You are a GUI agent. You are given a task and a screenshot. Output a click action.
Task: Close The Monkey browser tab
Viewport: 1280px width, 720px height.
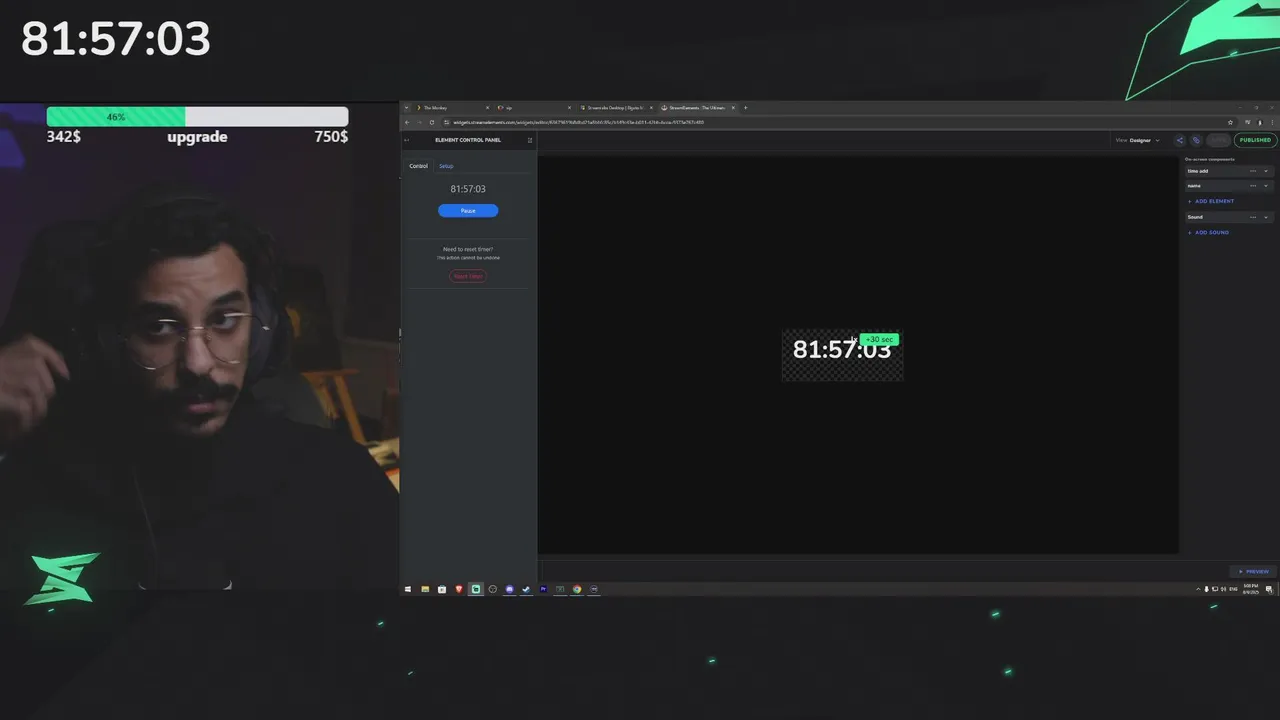[x=487, y=108]
